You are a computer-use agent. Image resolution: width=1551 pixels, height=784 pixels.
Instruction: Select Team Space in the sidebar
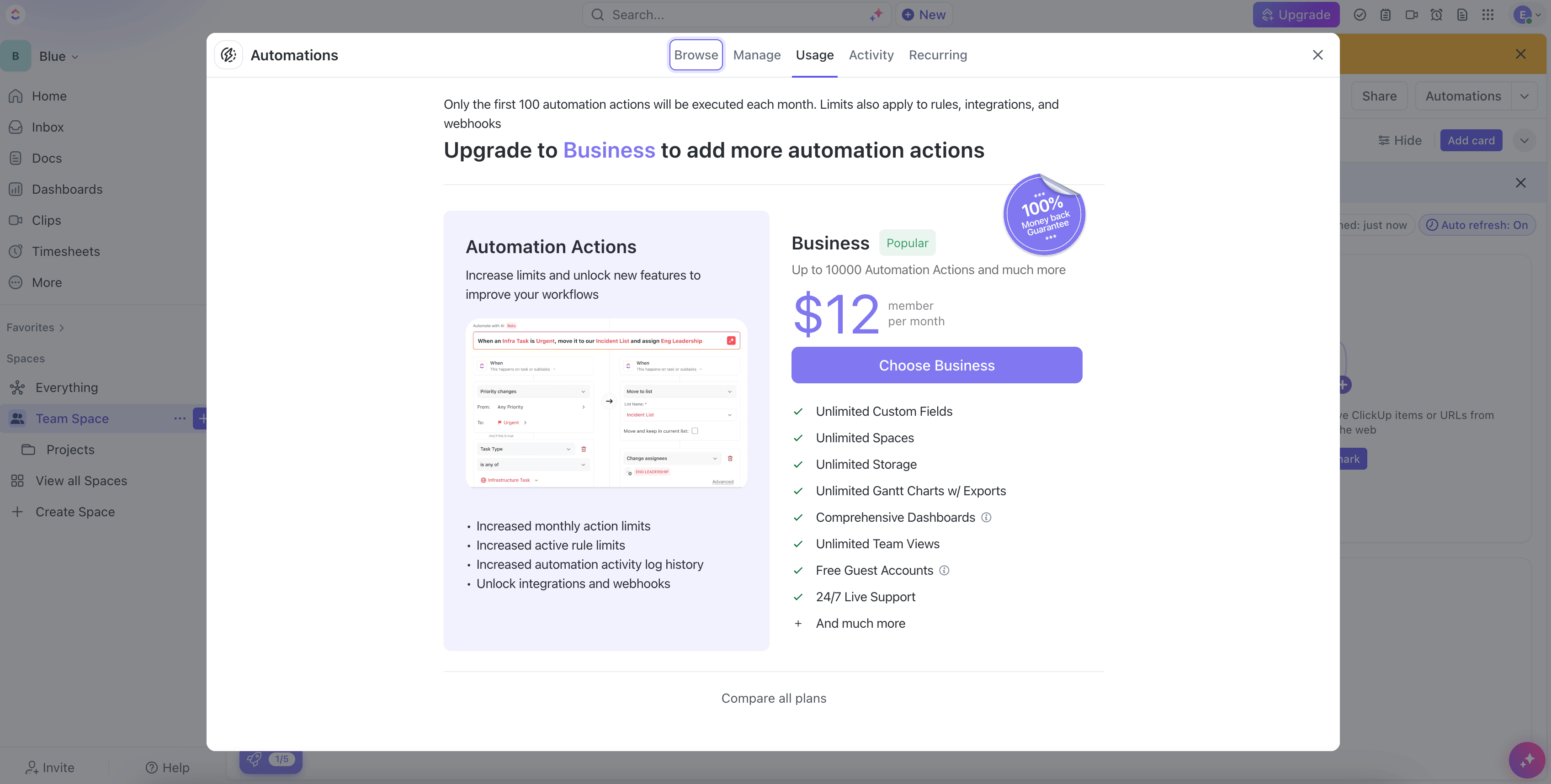72,418
